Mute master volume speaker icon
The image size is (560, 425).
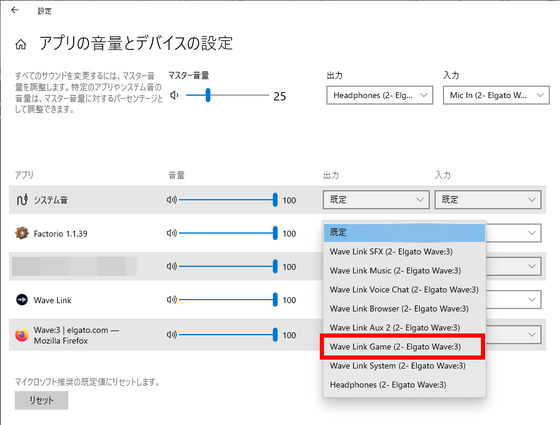[174, 95]
